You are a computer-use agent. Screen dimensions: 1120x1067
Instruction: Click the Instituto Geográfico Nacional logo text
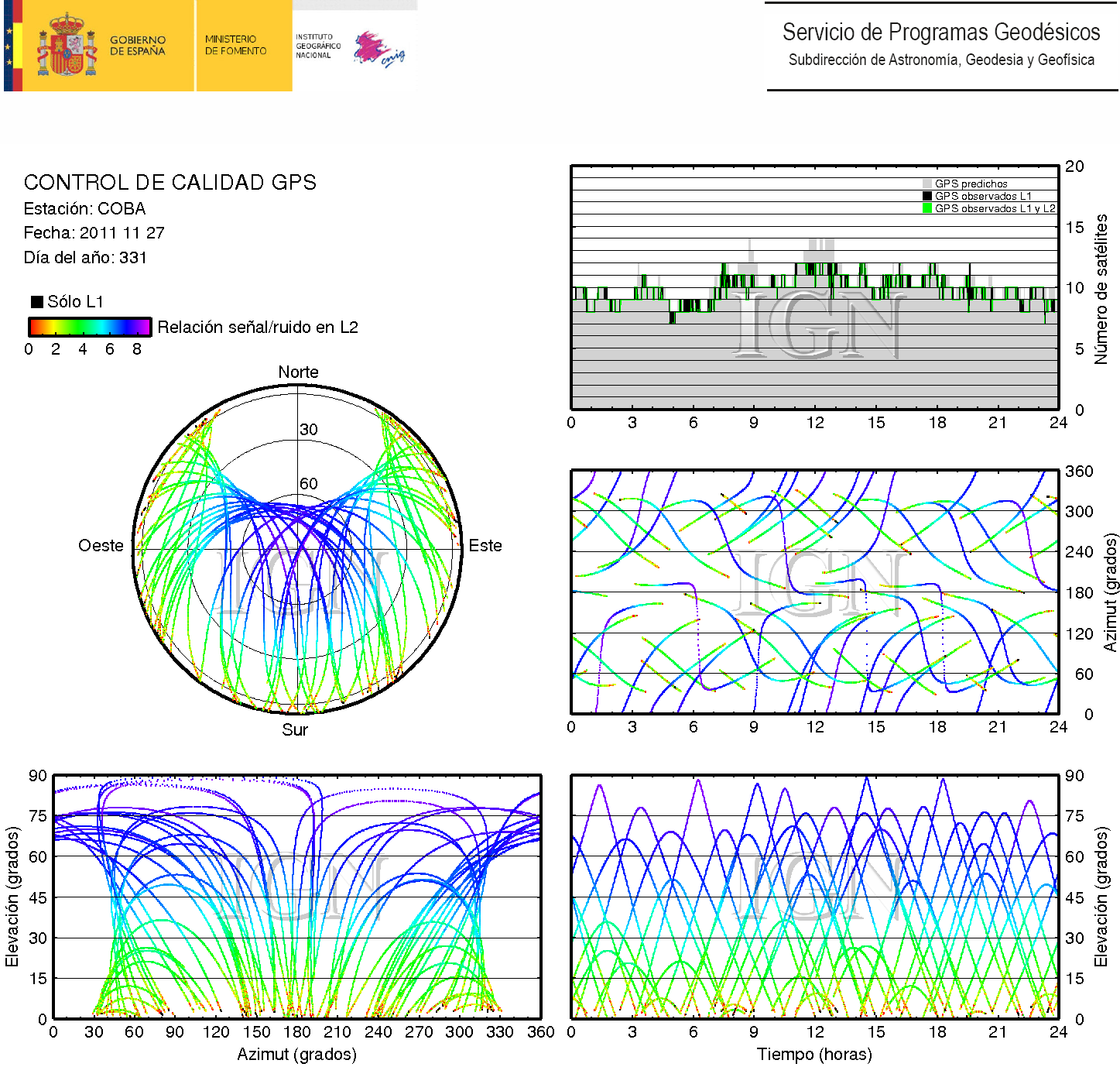click(317, 46)
